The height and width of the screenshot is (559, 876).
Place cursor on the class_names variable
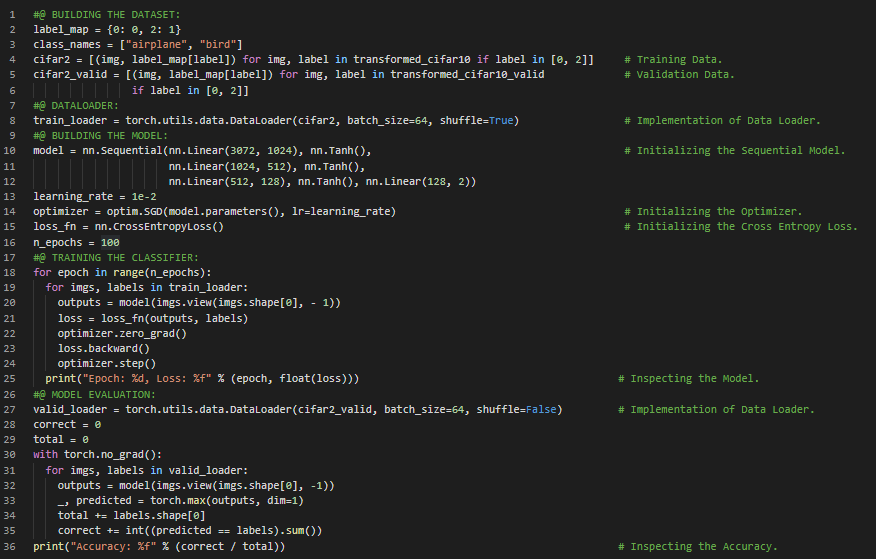point(67,45)
